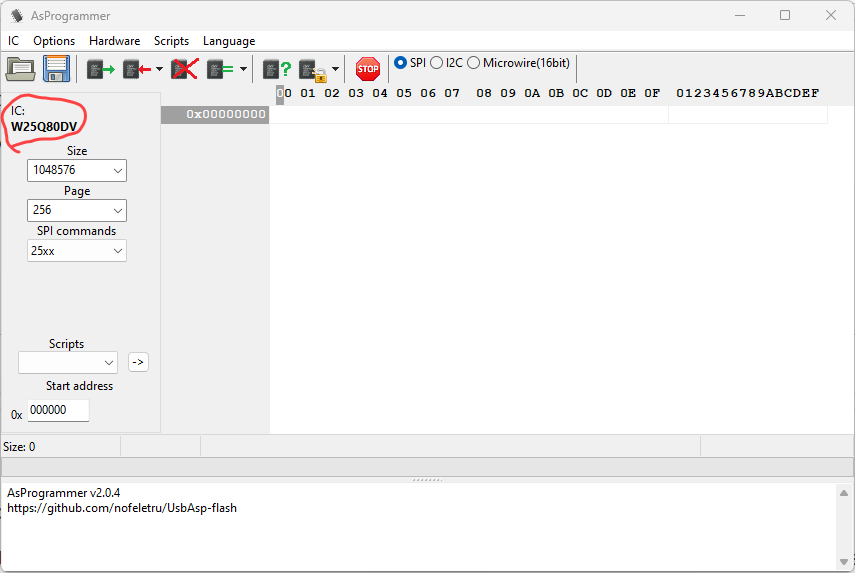Write the IC with the red arrow chip icon
Viewport: 855px width, 573px height.
136,69
